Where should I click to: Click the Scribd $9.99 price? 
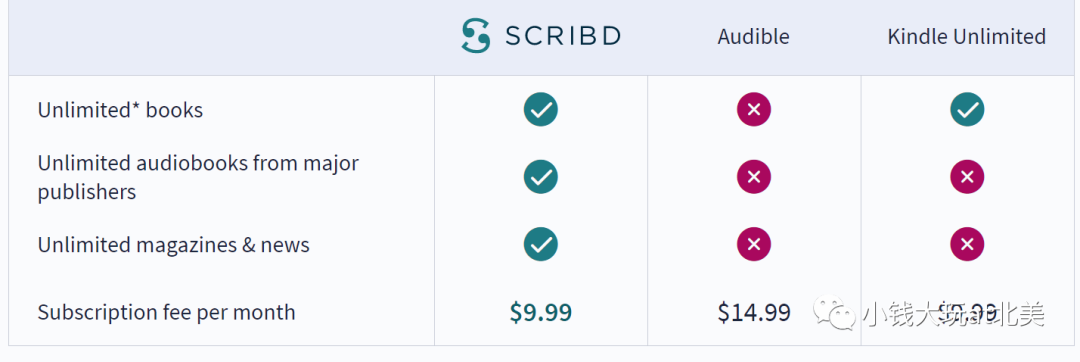pyautogui.click(x=541, y=312)
